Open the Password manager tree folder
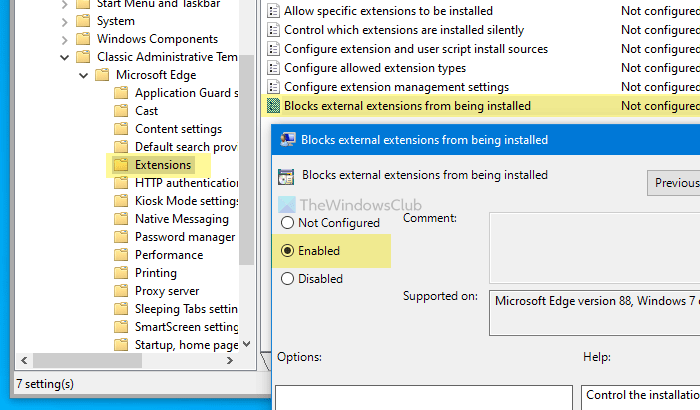This screenshot has width=700, height=410. (x=184, y=237)
